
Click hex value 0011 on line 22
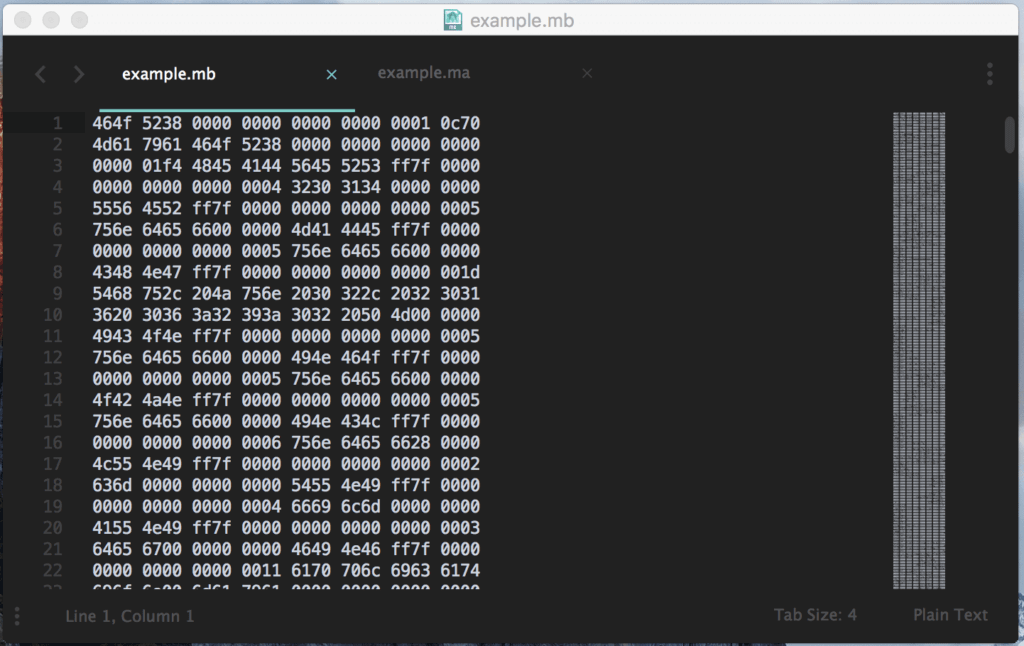point(261,570)
